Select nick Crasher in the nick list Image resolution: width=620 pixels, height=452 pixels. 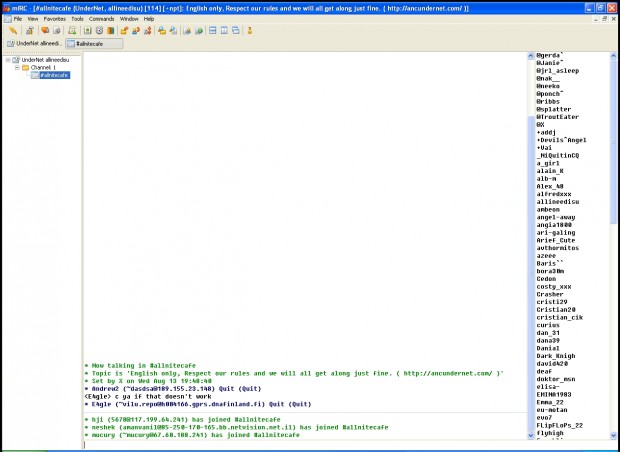click(x=550, y=294)
